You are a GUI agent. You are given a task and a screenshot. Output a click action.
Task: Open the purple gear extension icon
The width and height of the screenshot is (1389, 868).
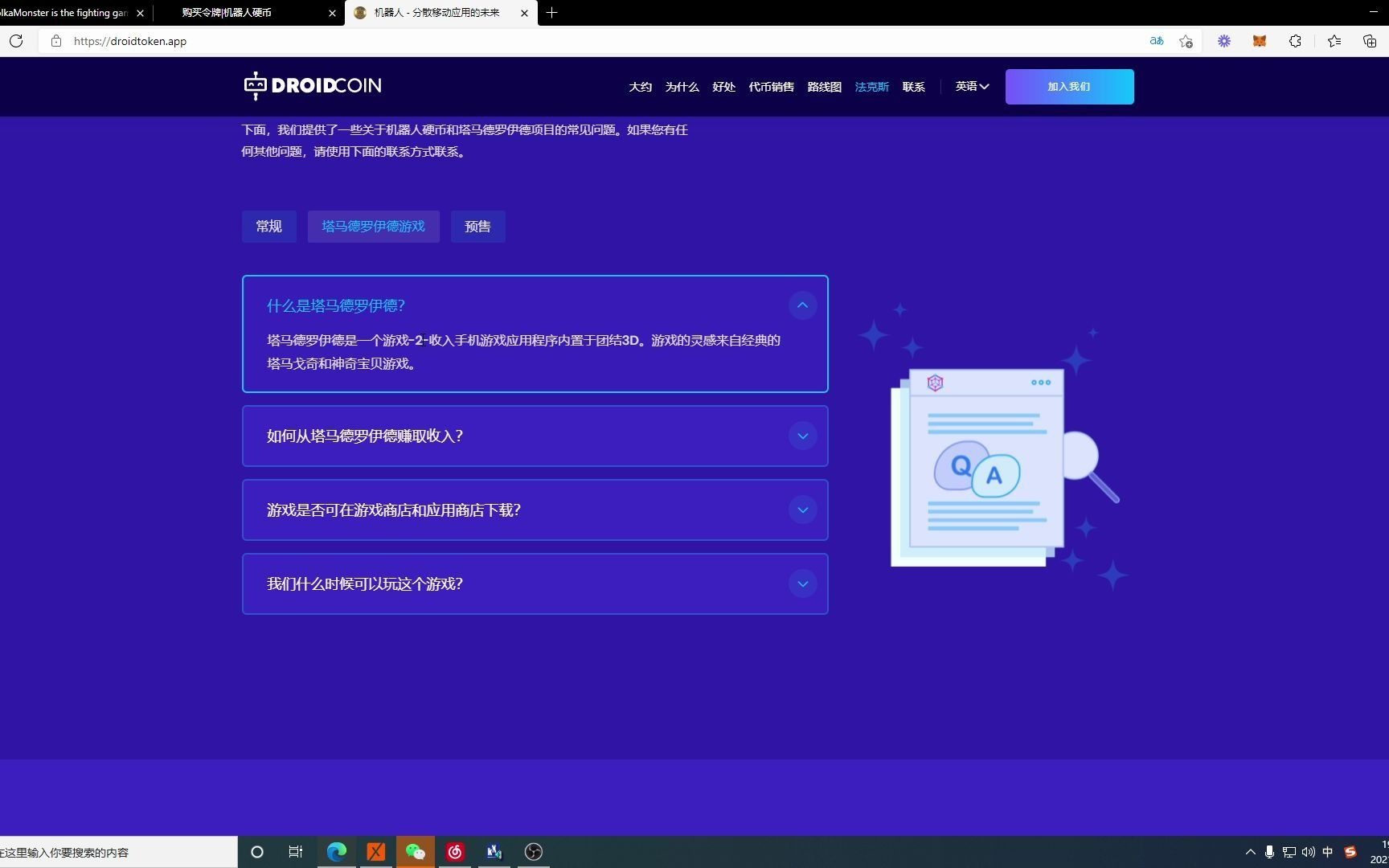tap(1224, 41)
